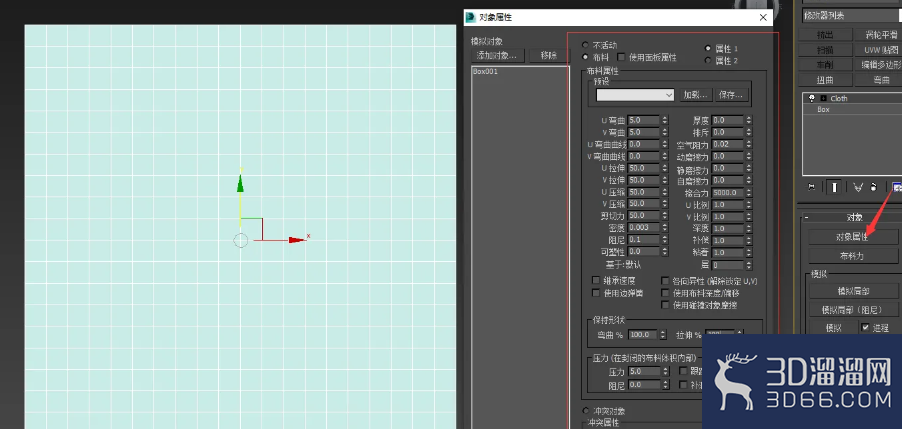Viewport: 902px width, 429px height.
Task: Select the 属性 2 radio option
Action: click(708, 60)
